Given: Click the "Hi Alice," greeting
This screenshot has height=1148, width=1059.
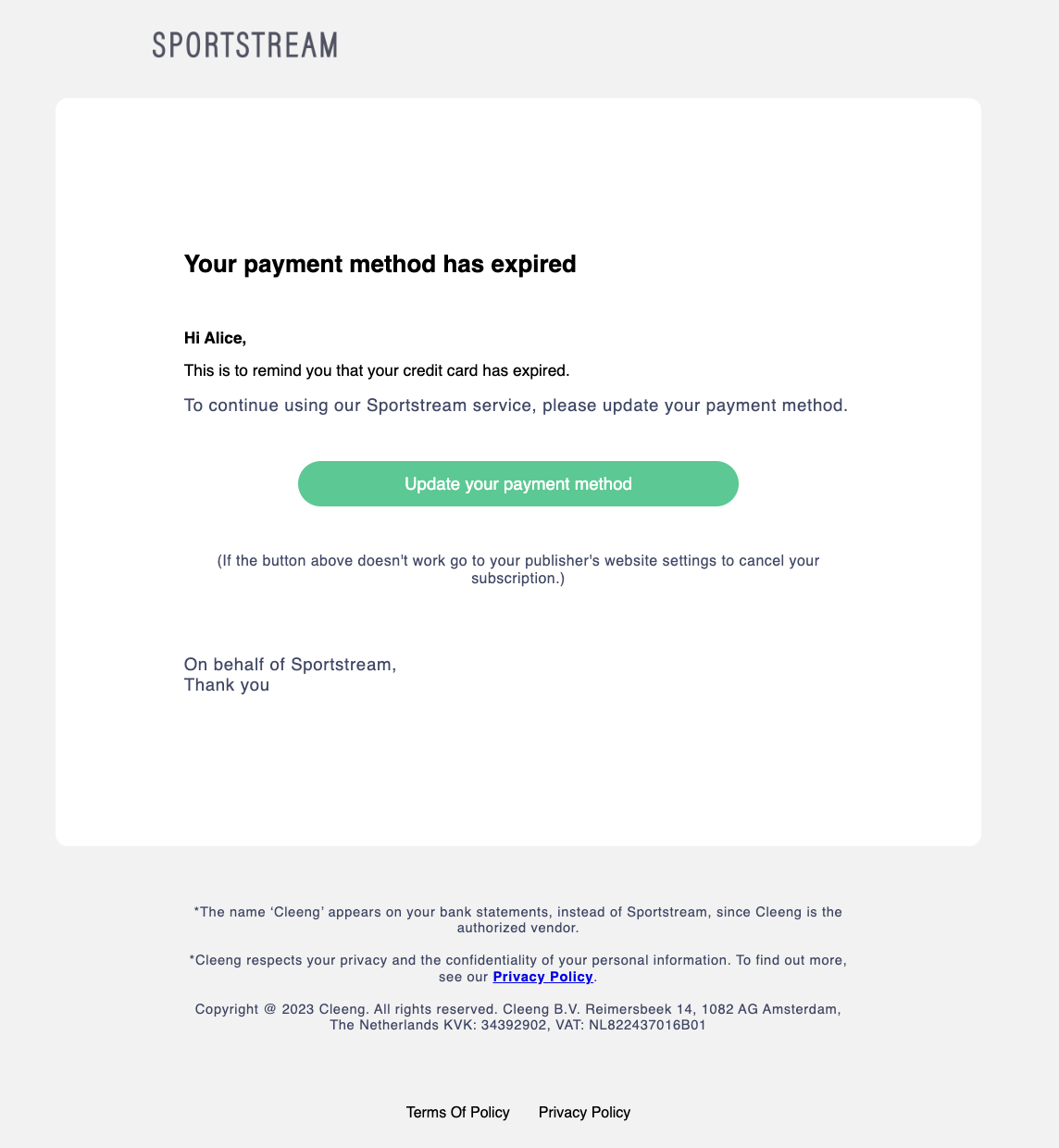Looking at the screenshot, I should point(215,338).
